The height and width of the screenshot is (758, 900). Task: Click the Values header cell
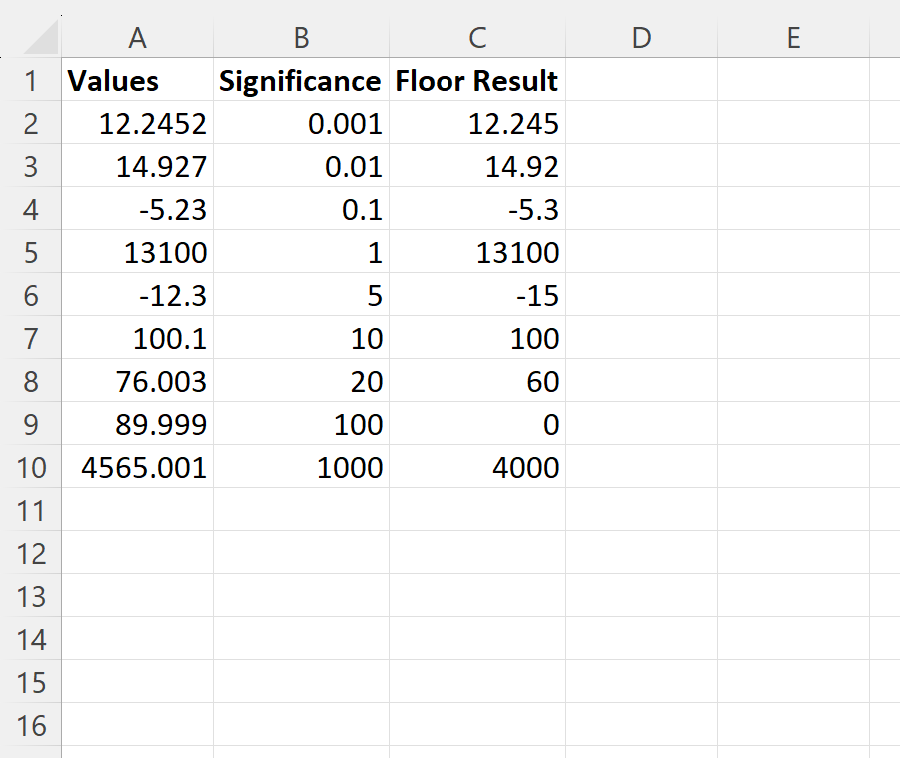click(x=137, y=81)
